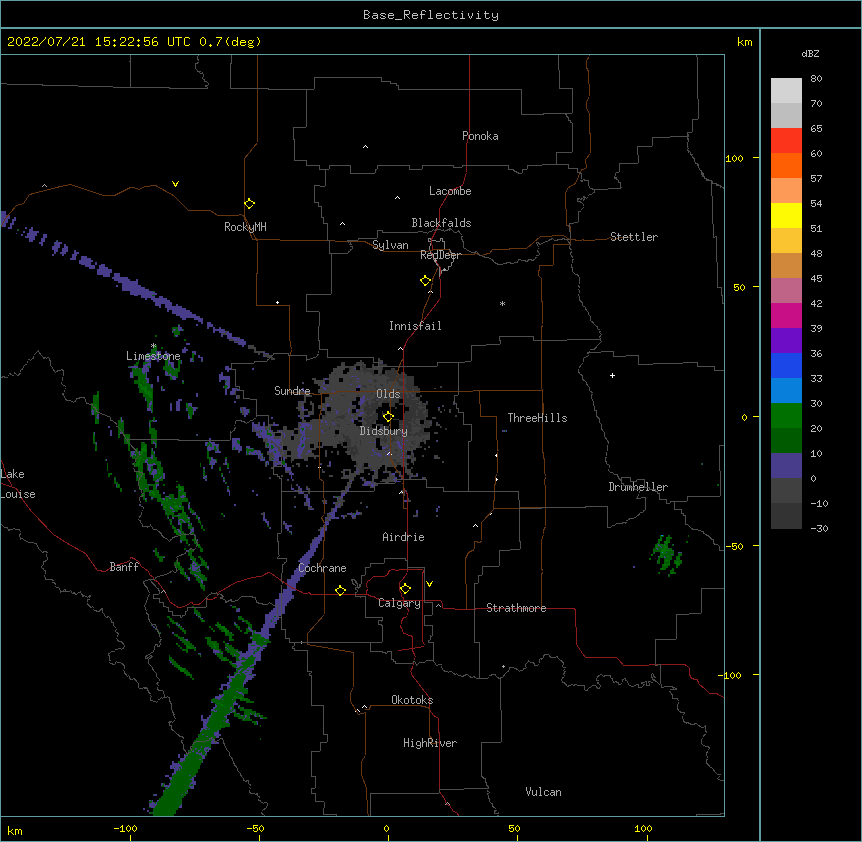
Task: Click the Sundre label
Action: pos(292,391)
